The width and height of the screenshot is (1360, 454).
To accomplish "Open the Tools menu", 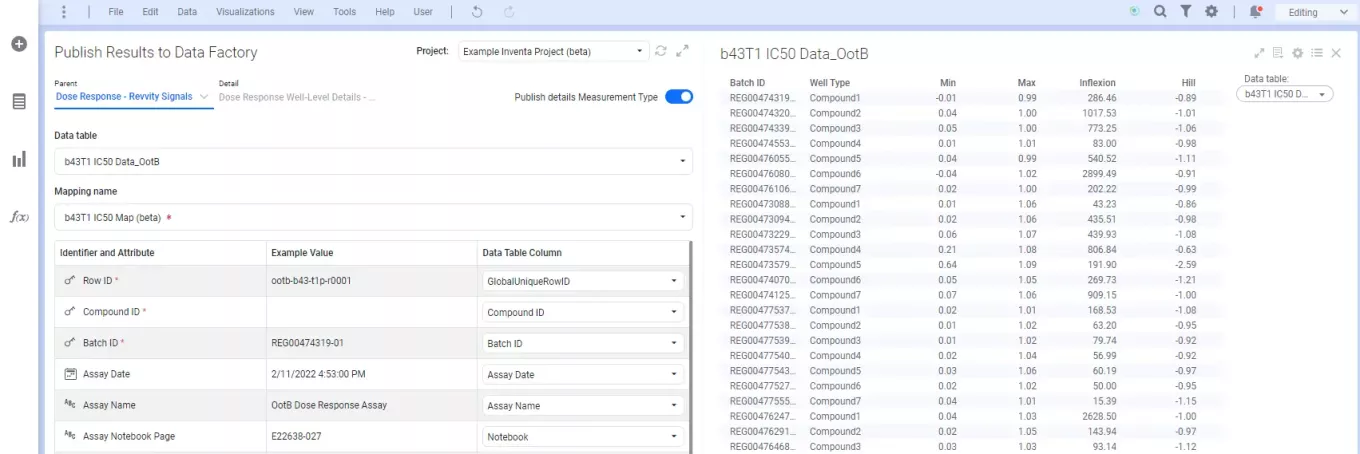I will (x=344, y=12).
